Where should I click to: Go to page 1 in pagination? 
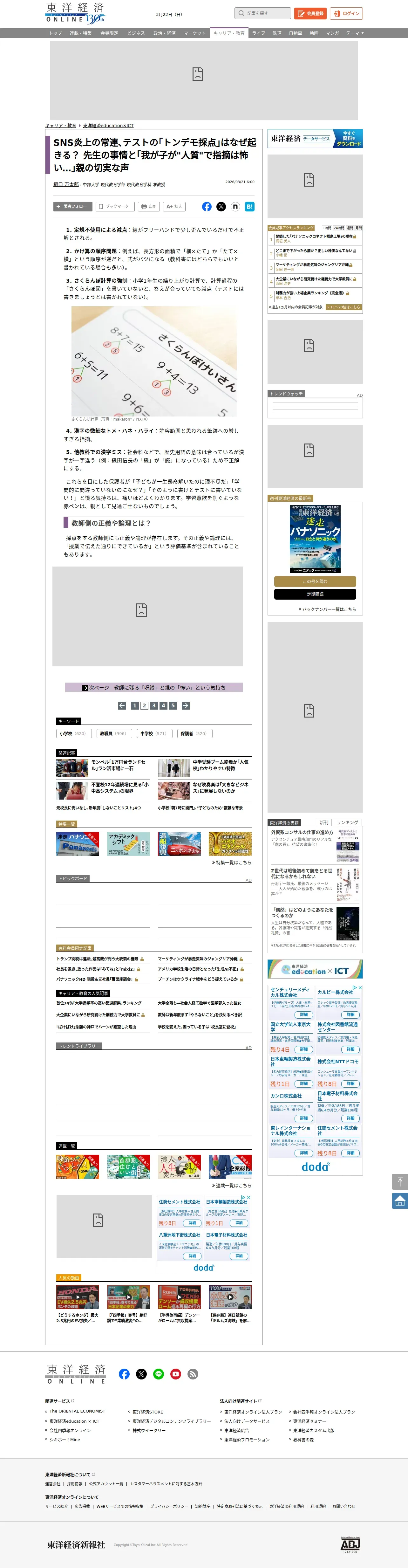pos(134,705)
